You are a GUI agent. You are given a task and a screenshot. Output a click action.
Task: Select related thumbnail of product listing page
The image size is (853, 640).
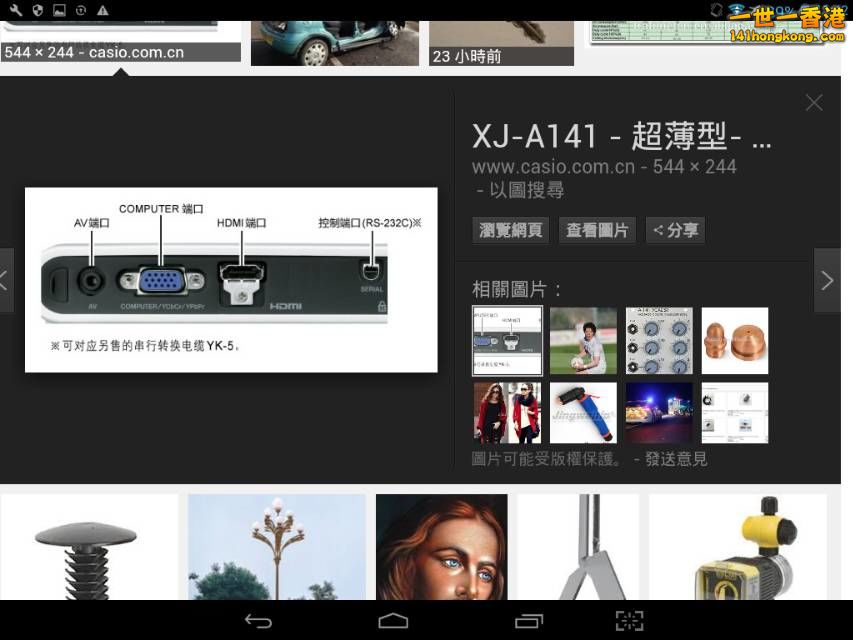[735, 413]
